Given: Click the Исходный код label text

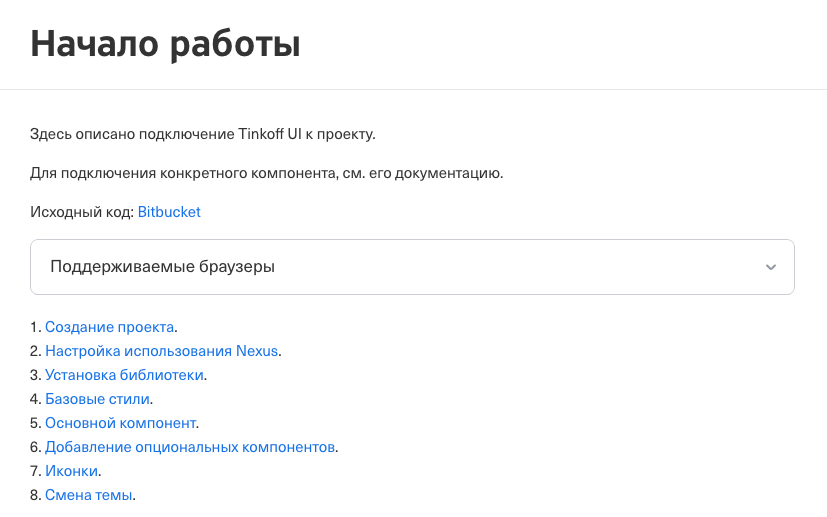Looking at the screenshot, I should (x=81, y=212).
